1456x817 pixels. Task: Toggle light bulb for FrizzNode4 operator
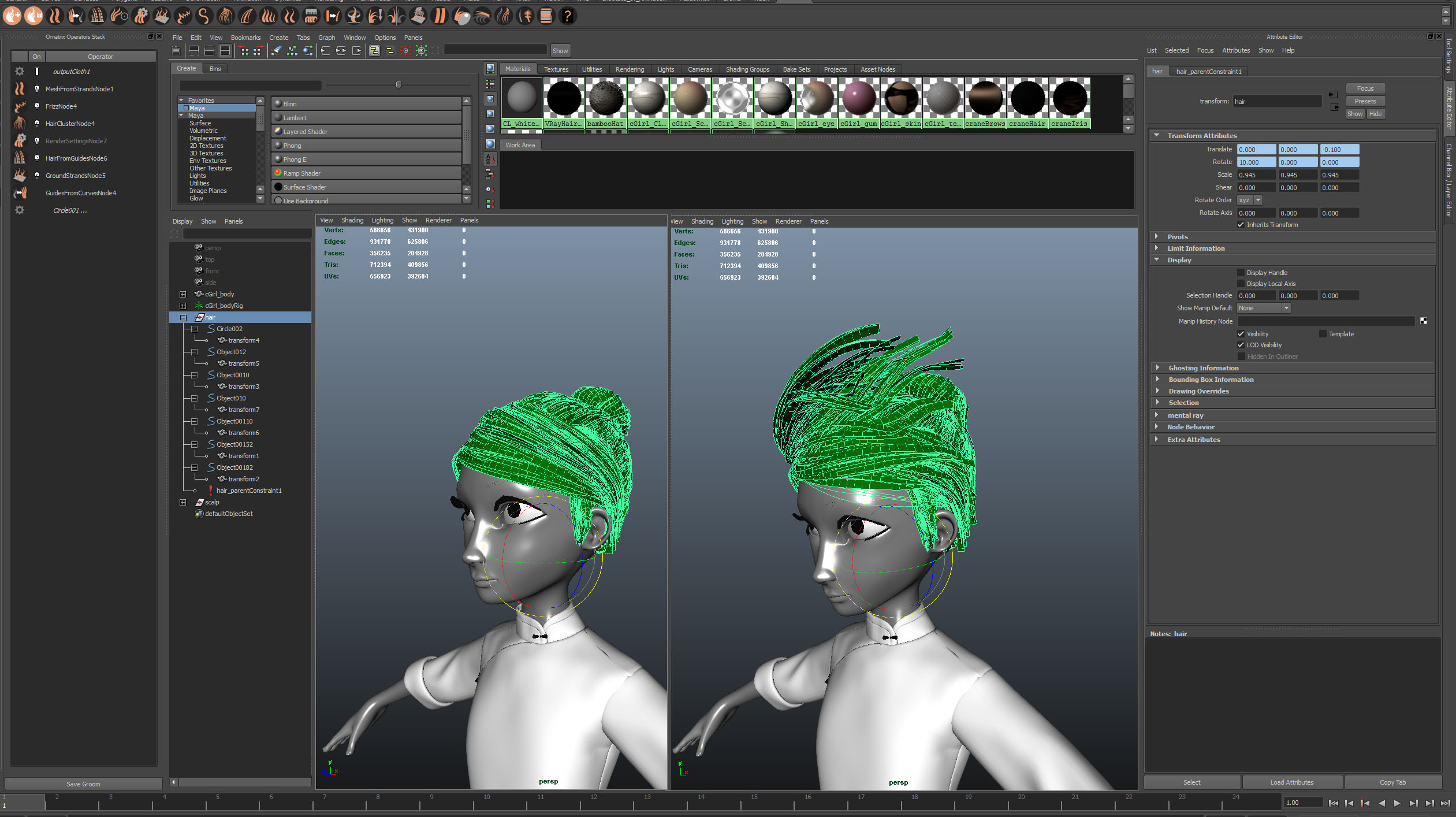click(37, 106)
